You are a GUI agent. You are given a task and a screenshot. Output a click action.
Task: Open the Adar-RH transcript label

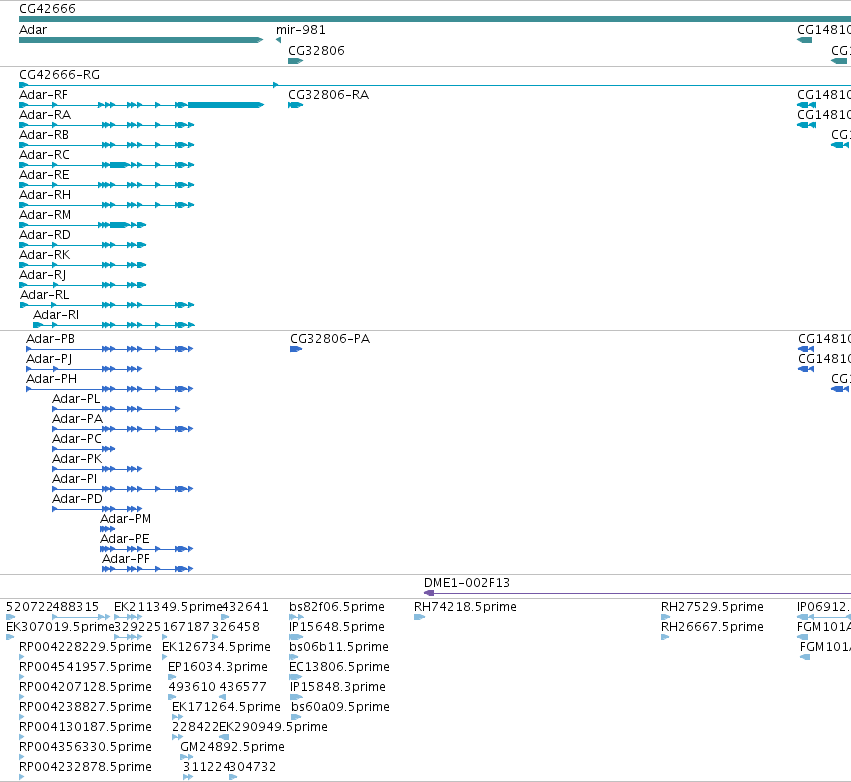coord(45,195)
